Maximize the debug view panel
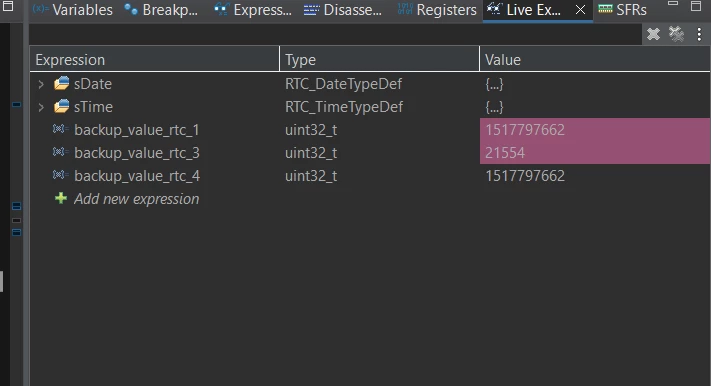Image resolution: width=711 pixels, height=386 pixels. tap(696, 6)
